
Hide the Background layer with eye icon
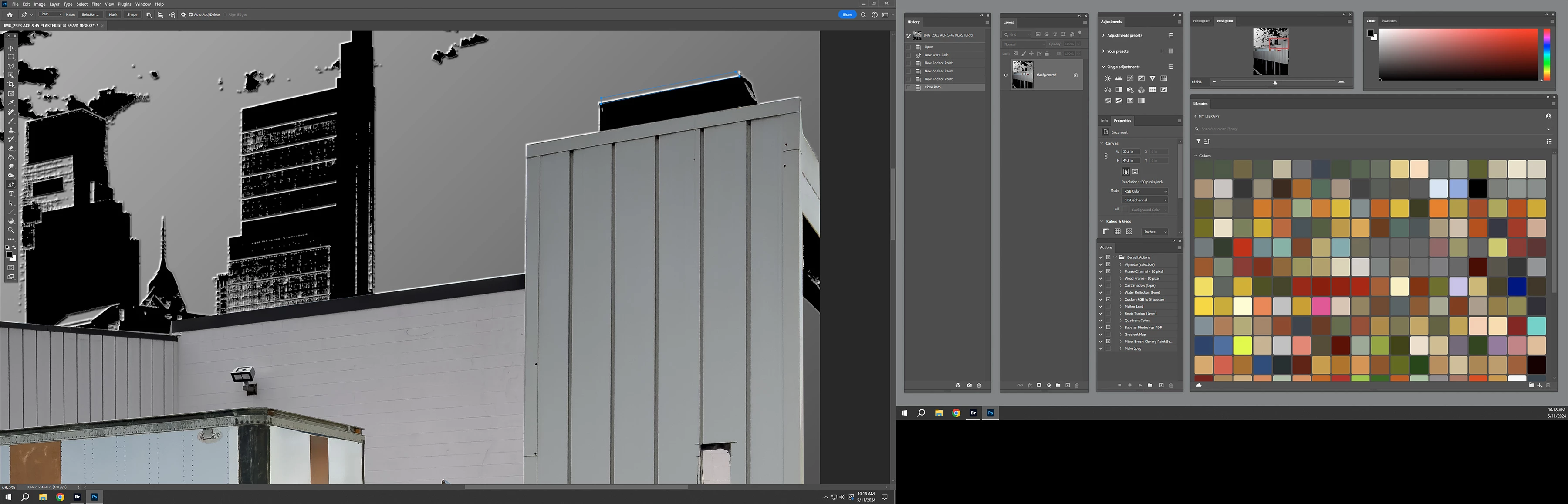tap(1006, 75)
